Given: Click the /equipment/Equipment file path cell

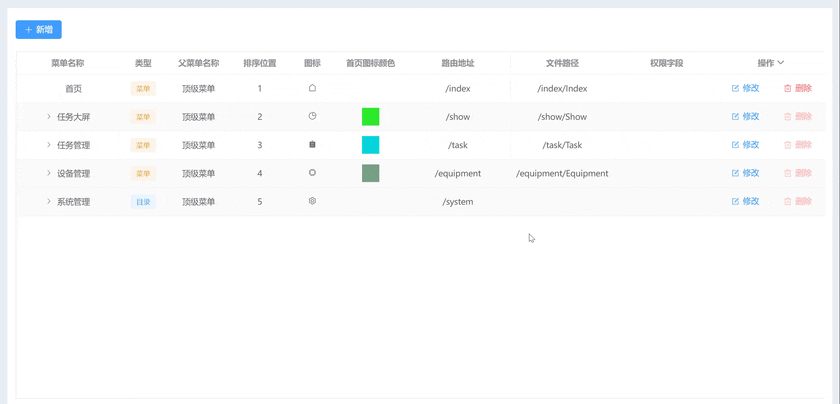Looking at the screenshot, I should click(x=562, y=174).
